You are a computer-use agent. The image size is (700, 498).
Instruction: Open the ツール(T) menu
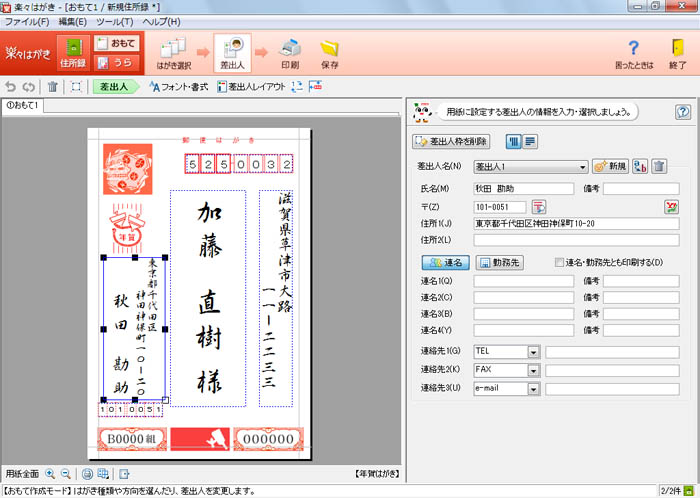click(115, 21)
